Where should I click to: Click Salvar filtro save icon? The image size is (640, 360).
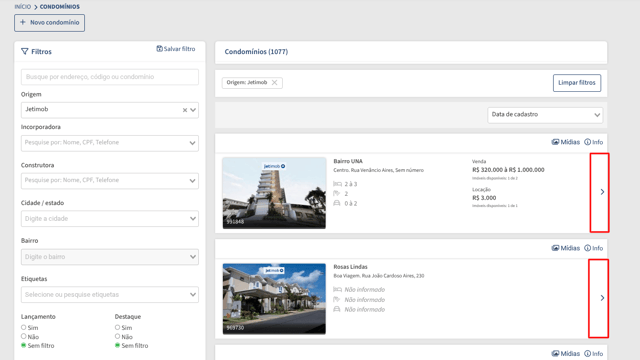pos(159,49)
